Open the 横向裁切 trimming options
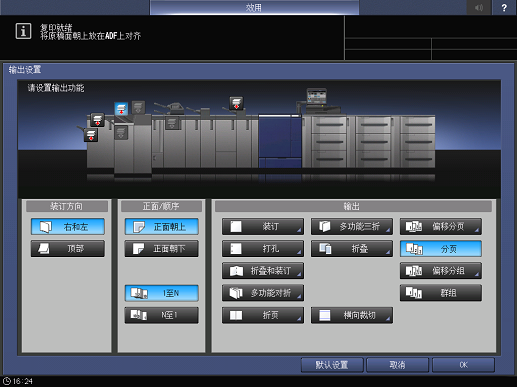Viewport: 517px width, 387px height. [352, 315]
